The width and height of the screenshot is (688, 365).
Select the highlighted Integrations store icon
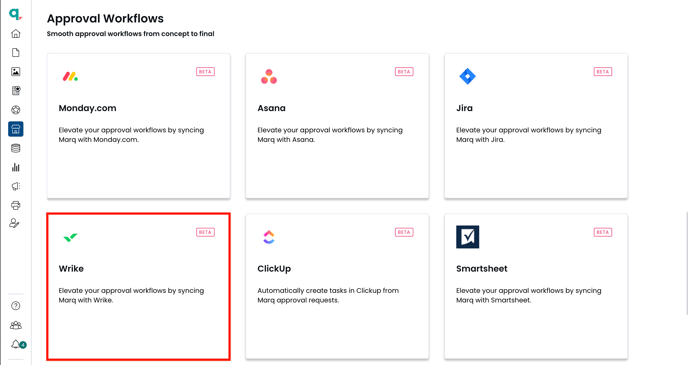[16, 129]
